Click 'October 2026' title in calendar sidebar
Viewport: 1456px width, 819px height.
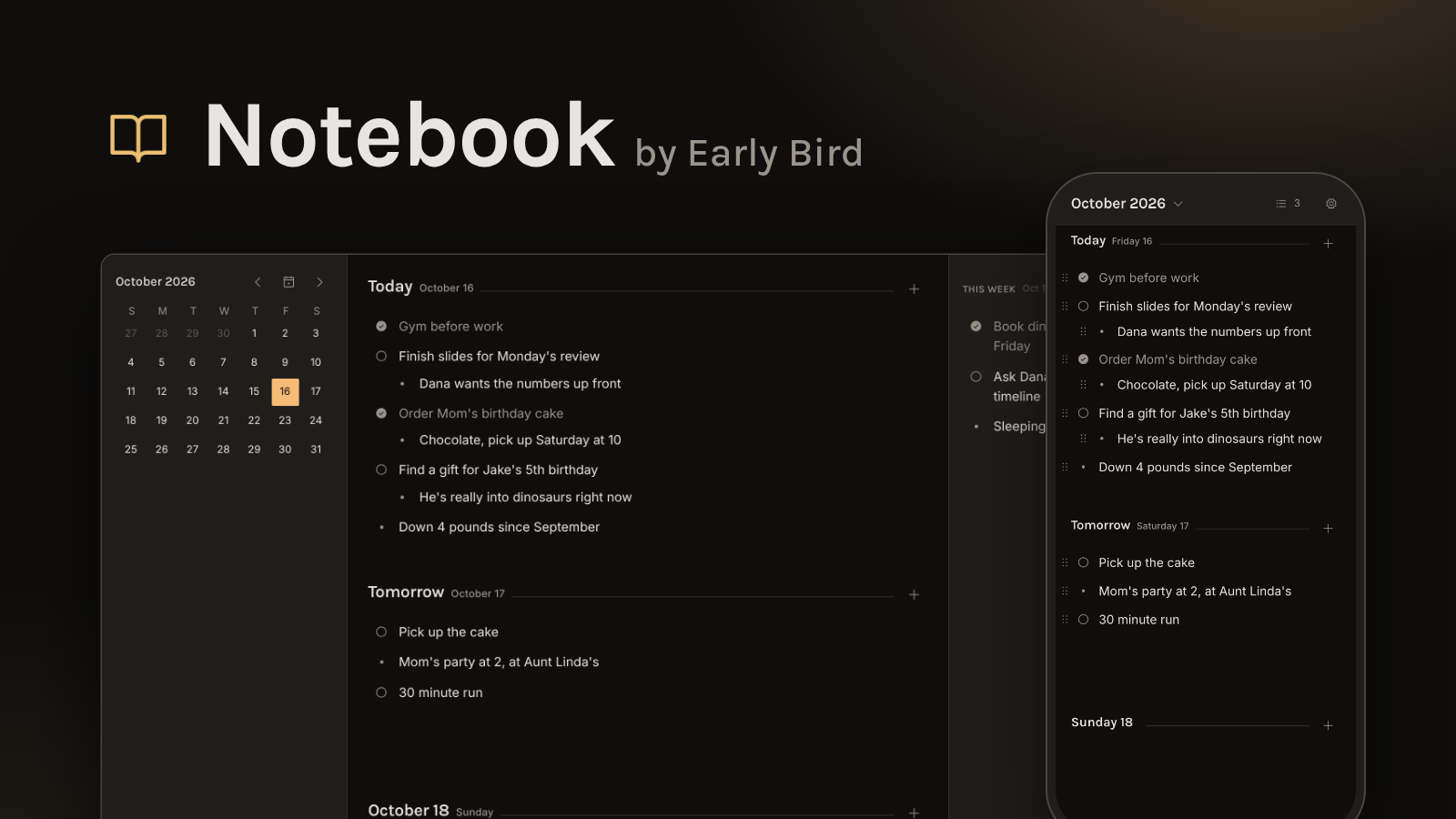(156, 282)
